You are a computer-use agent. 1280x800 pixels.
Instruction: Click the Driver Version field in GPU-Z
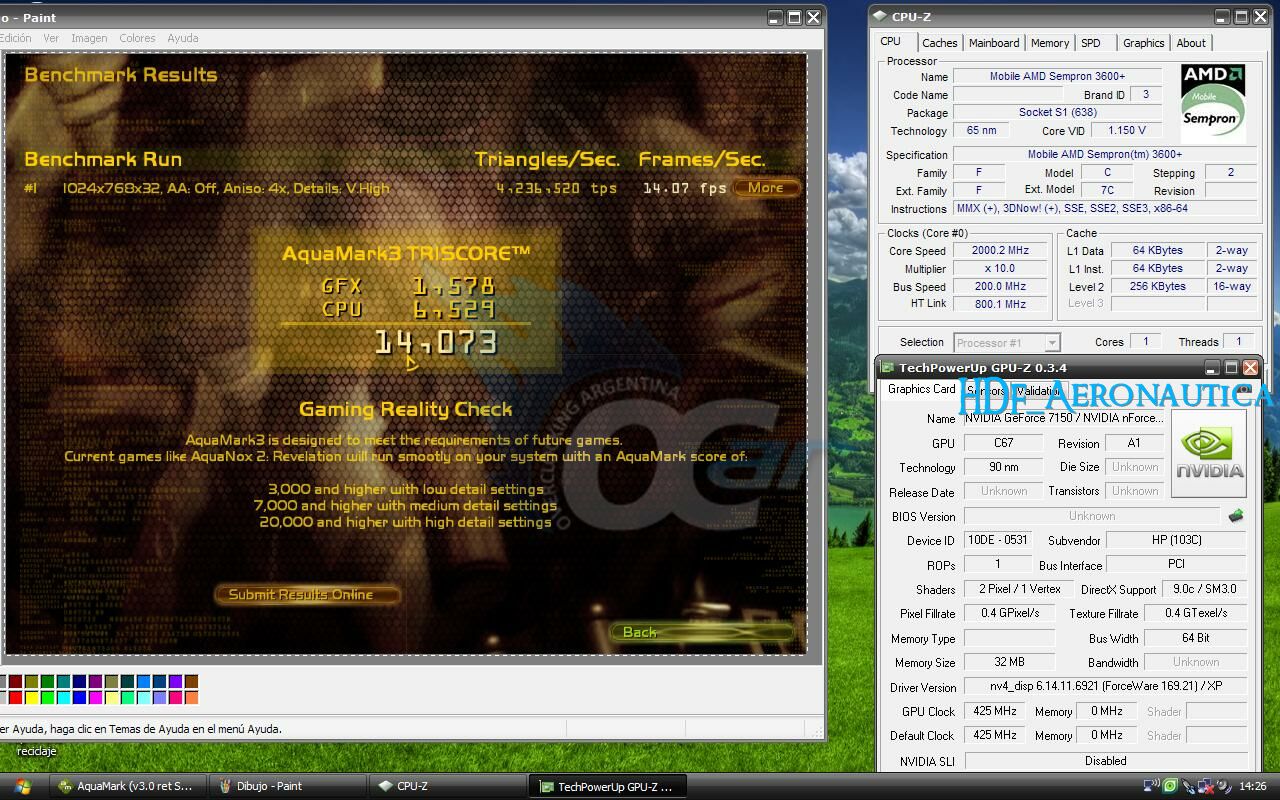click(x=1105, y=687)
